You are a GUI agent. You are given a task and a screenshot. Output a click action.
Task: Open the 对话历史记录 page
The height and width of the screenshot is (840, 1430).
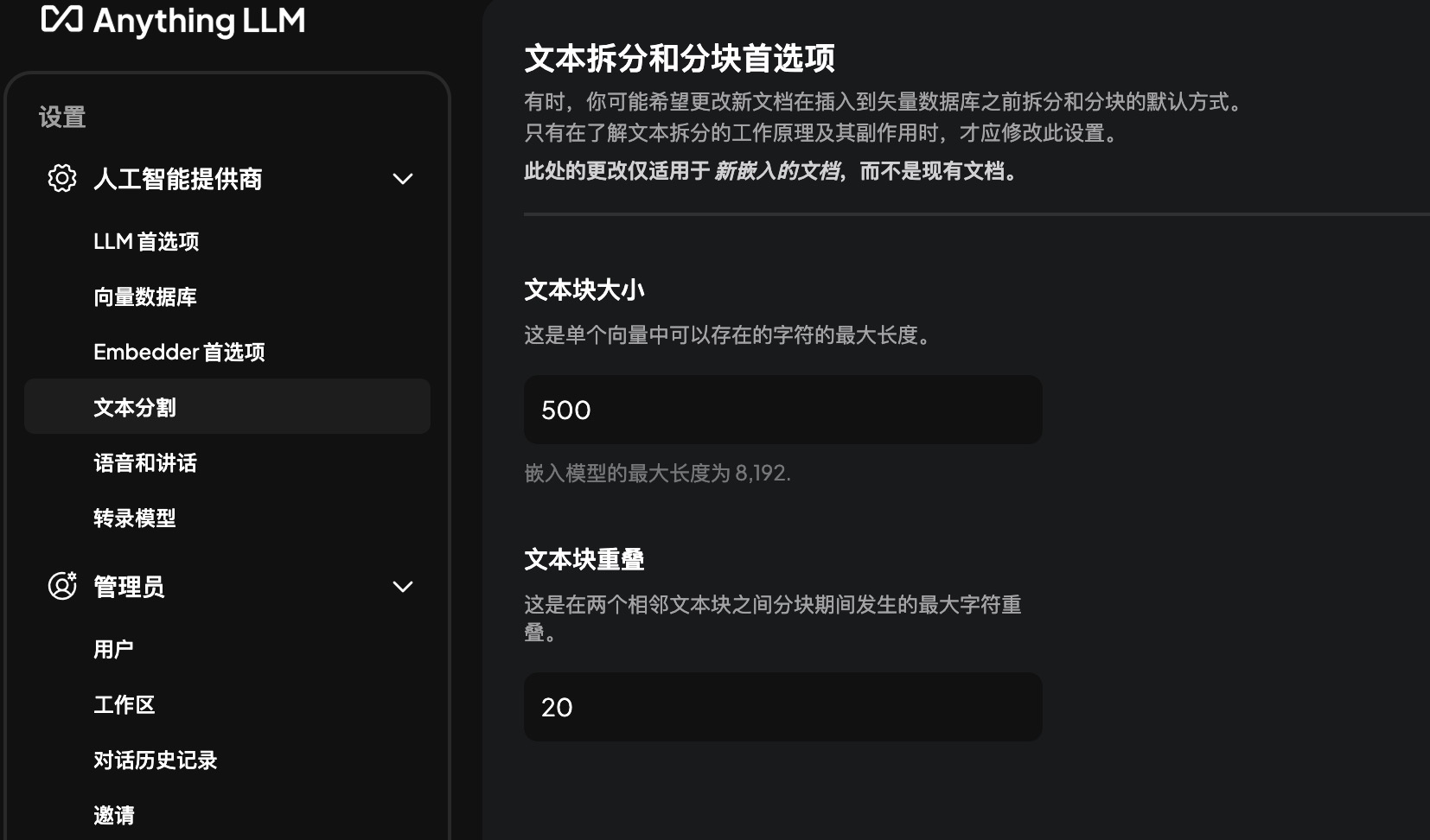(156, 760)
